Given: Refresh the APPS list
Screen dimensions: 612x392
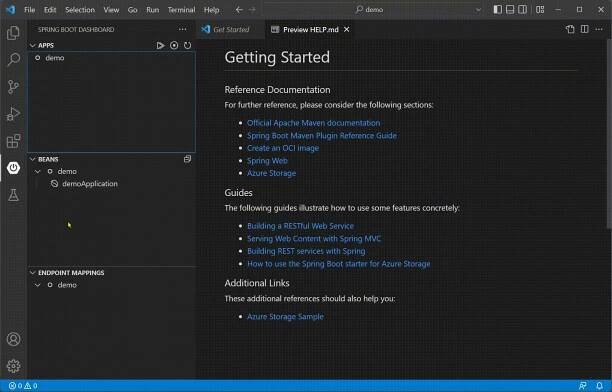Looking at the screenshot, I should point(188,45).
